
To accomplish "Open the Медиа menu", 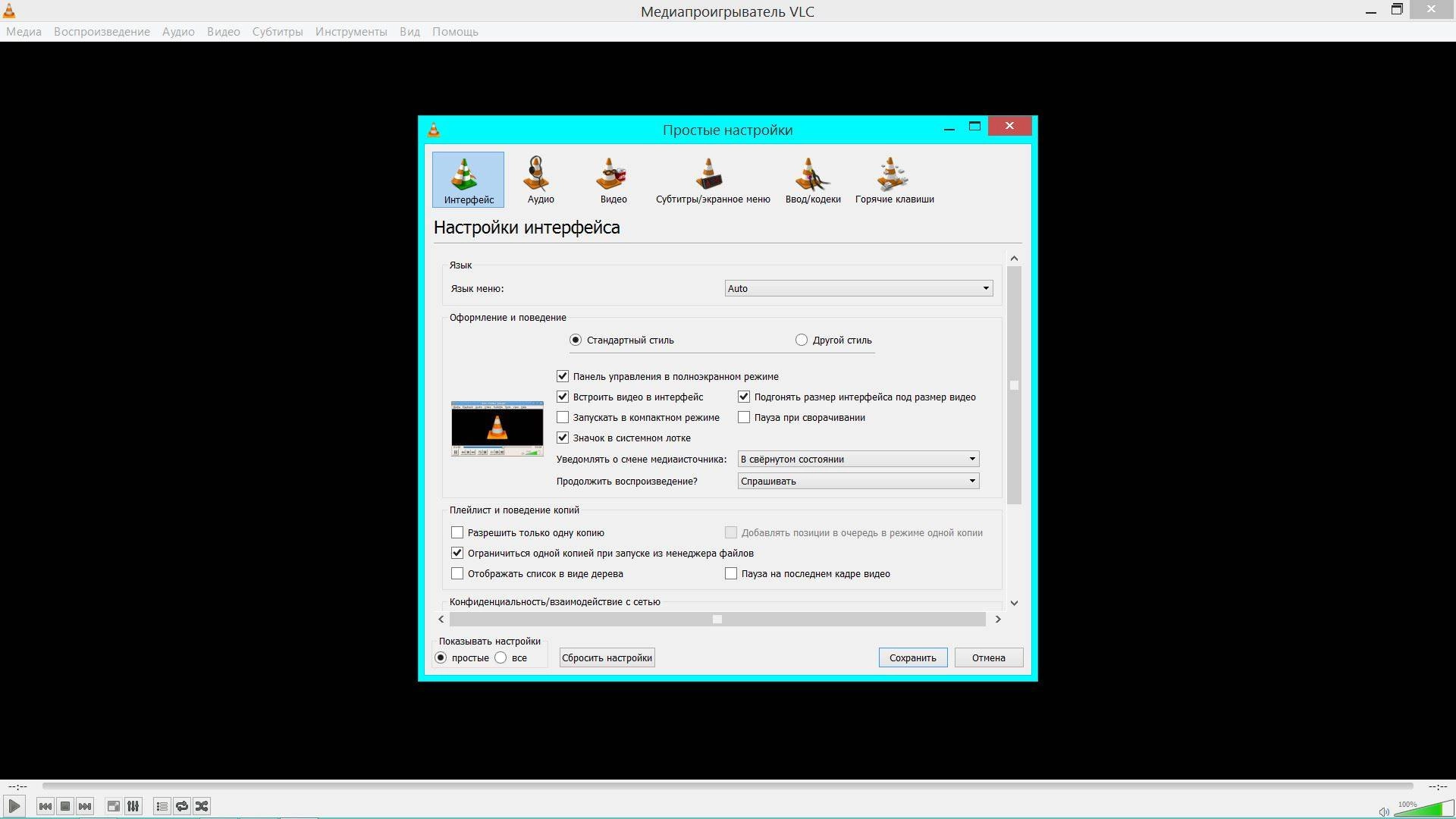I will pos(24,32).
